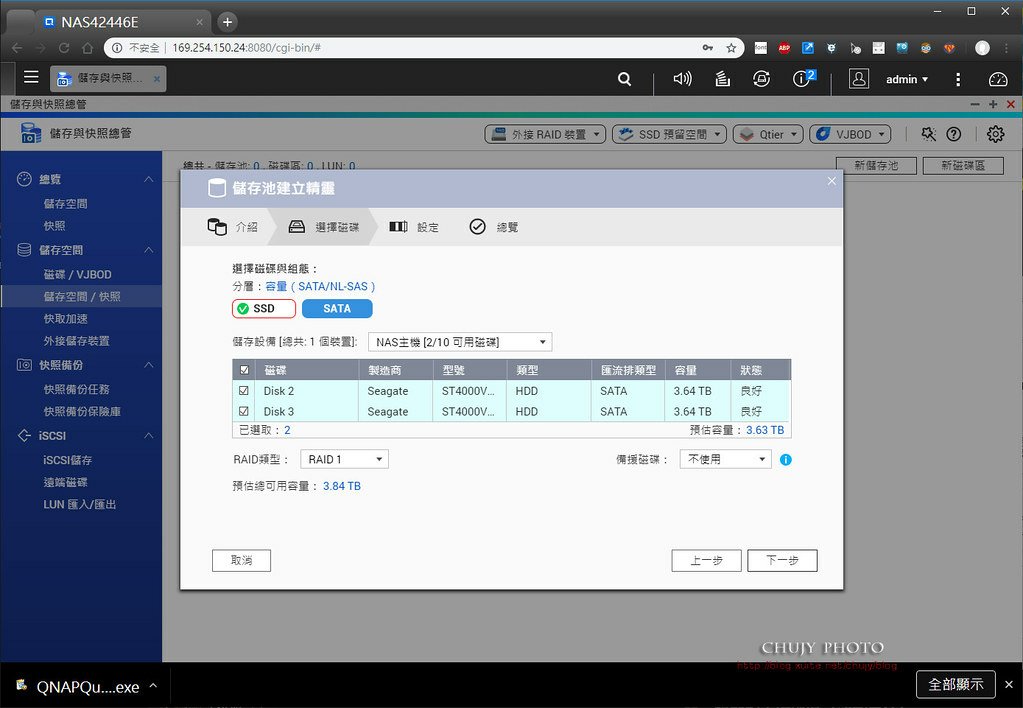Open external devices sync icon
Image resolution: width=1023 pixels, height=708 pixels.
coord(761,79)
